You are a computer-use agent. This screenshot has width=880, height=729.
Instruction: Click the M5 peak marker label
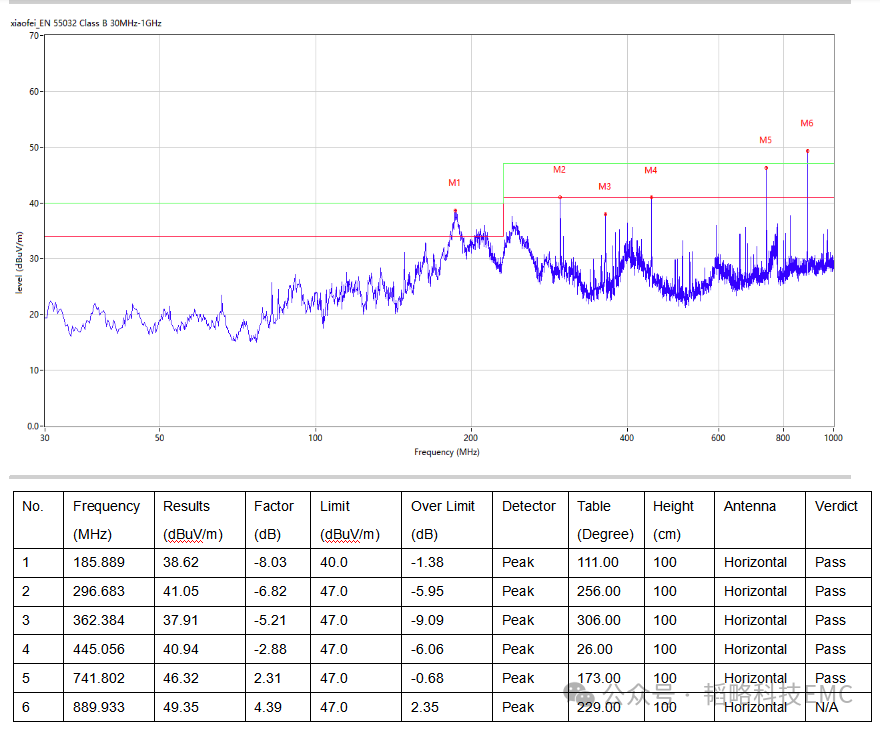coord(765,140)
